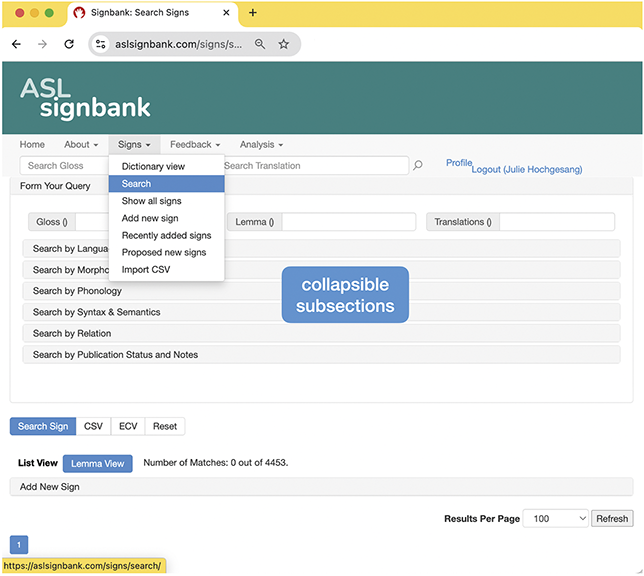Click the Search Translation field
Viewport: 644px width, 576px height.
coord(316,166)
